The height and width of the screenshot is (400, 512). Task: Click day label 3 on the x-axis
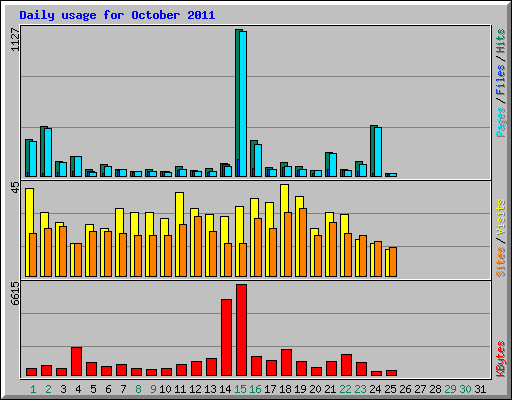63,389
